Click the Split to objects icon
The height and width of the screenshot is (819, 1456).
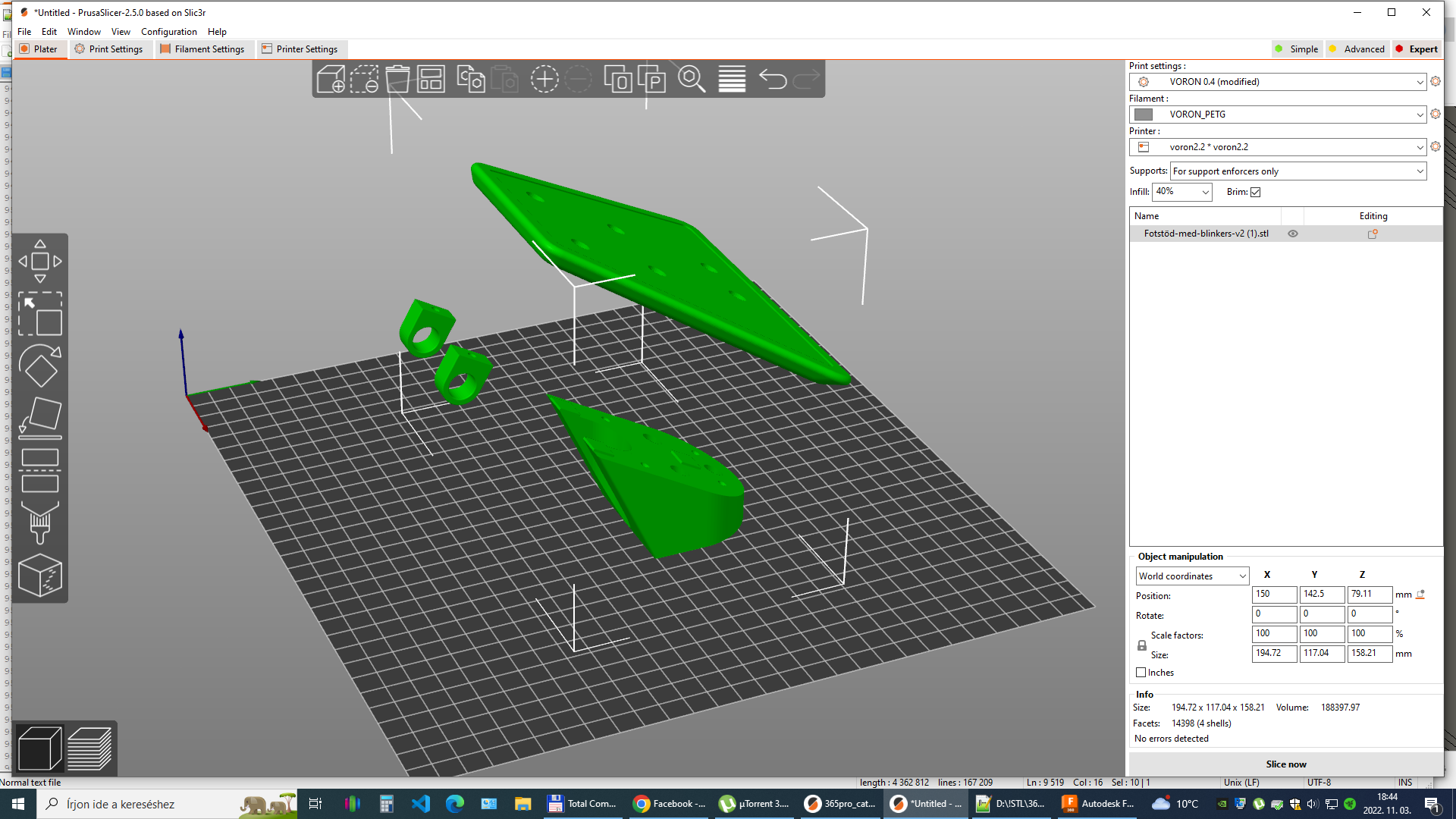click(618, 79)
